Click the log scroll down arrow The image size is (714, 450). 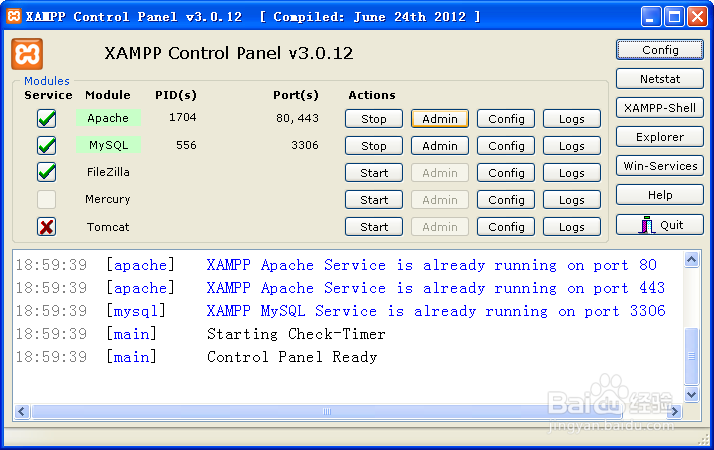tap(692, 394)
